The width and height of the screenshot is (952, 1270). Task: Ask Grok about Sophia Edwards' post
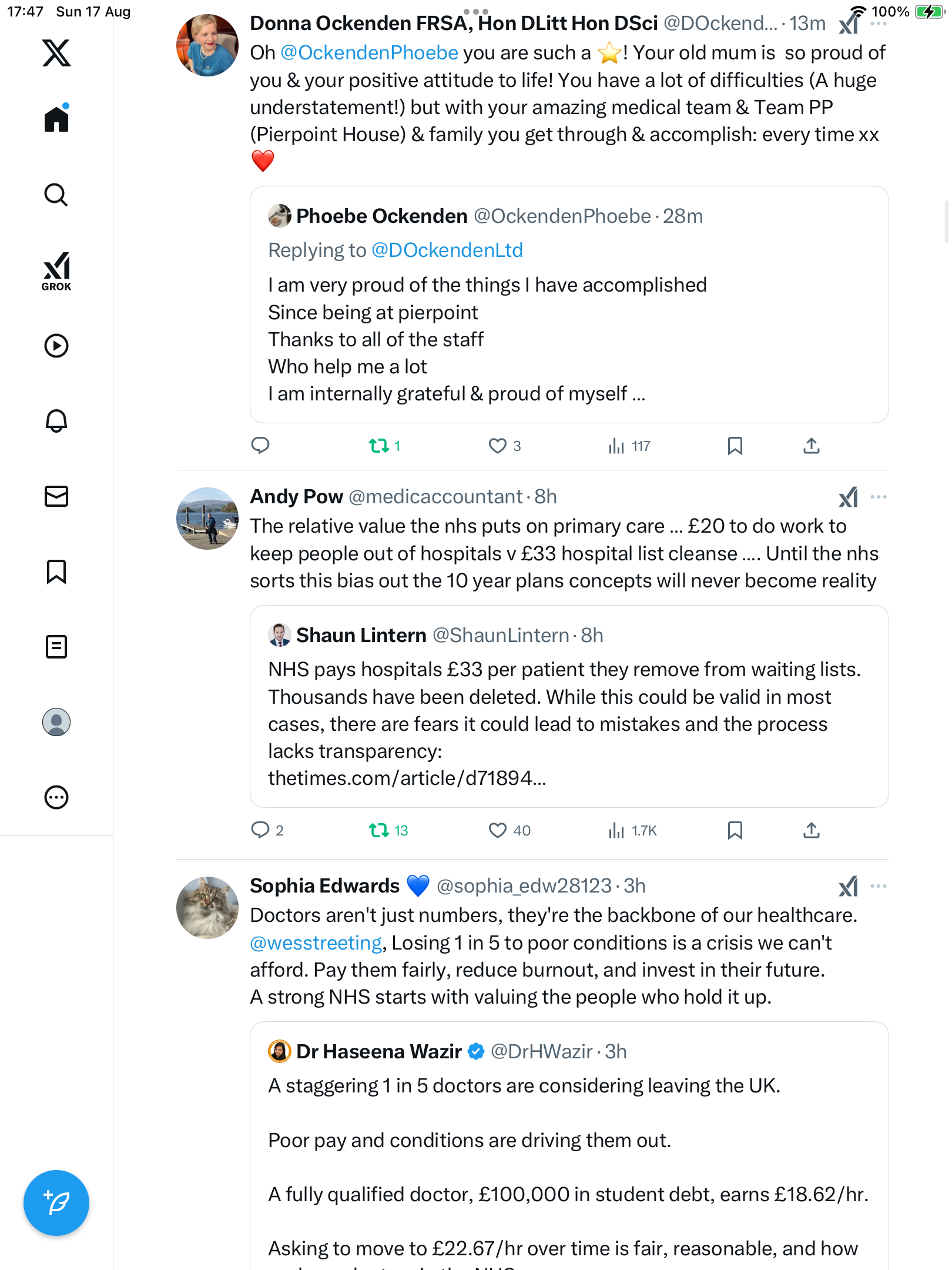tap(849, 887)
